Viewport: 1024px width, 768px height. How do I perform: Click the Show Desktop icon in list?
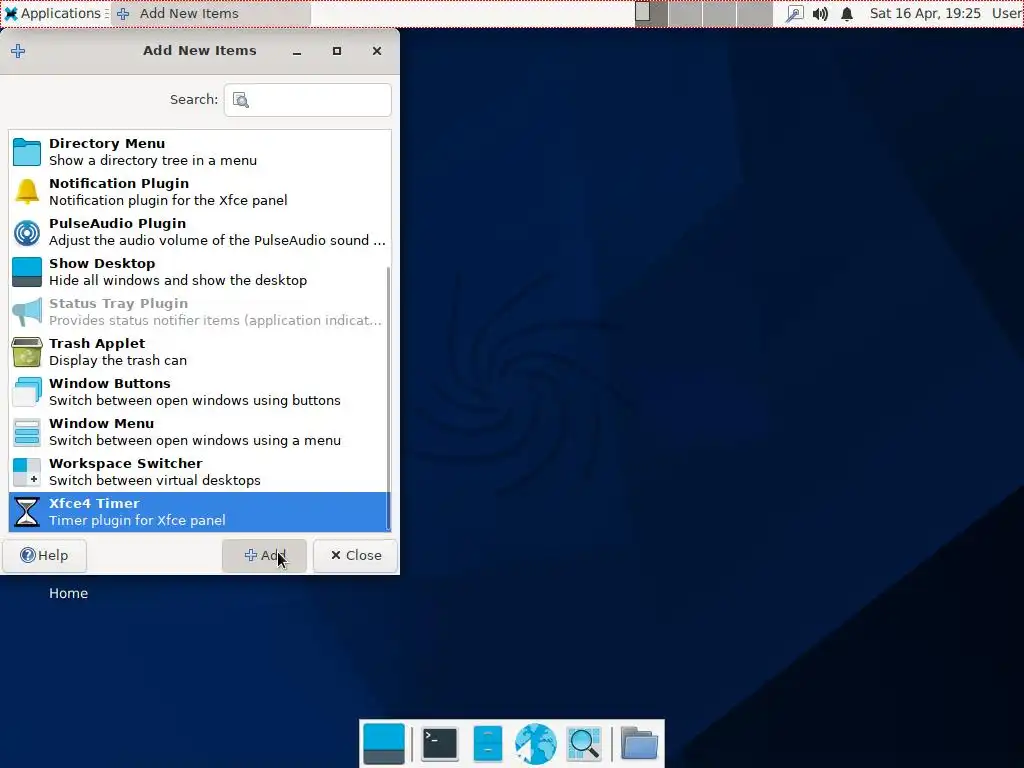coord(27,272)
